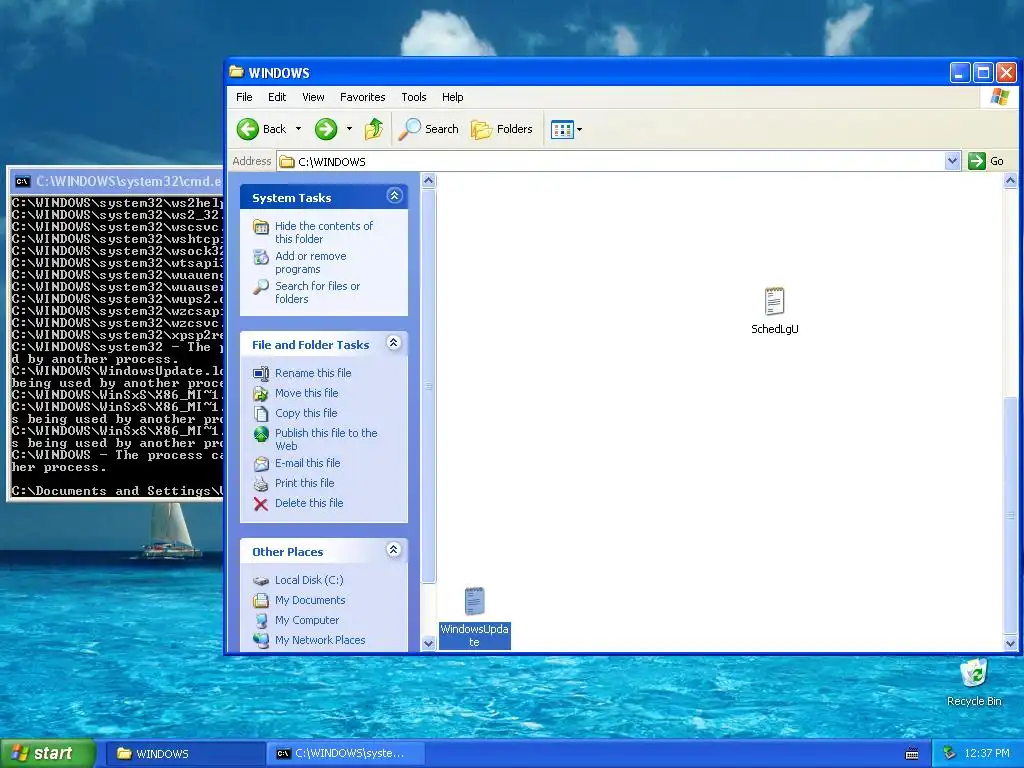Click the network tray icon
The height and width of the screenshot is (768, 1024).
[950, 753]
